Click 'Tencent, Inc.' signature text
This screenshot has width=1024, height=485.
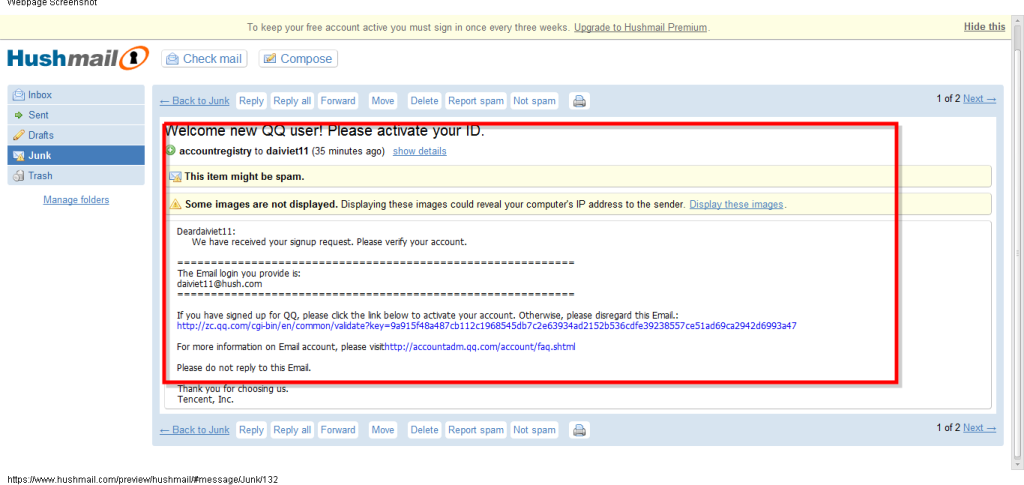pos(205,399)
